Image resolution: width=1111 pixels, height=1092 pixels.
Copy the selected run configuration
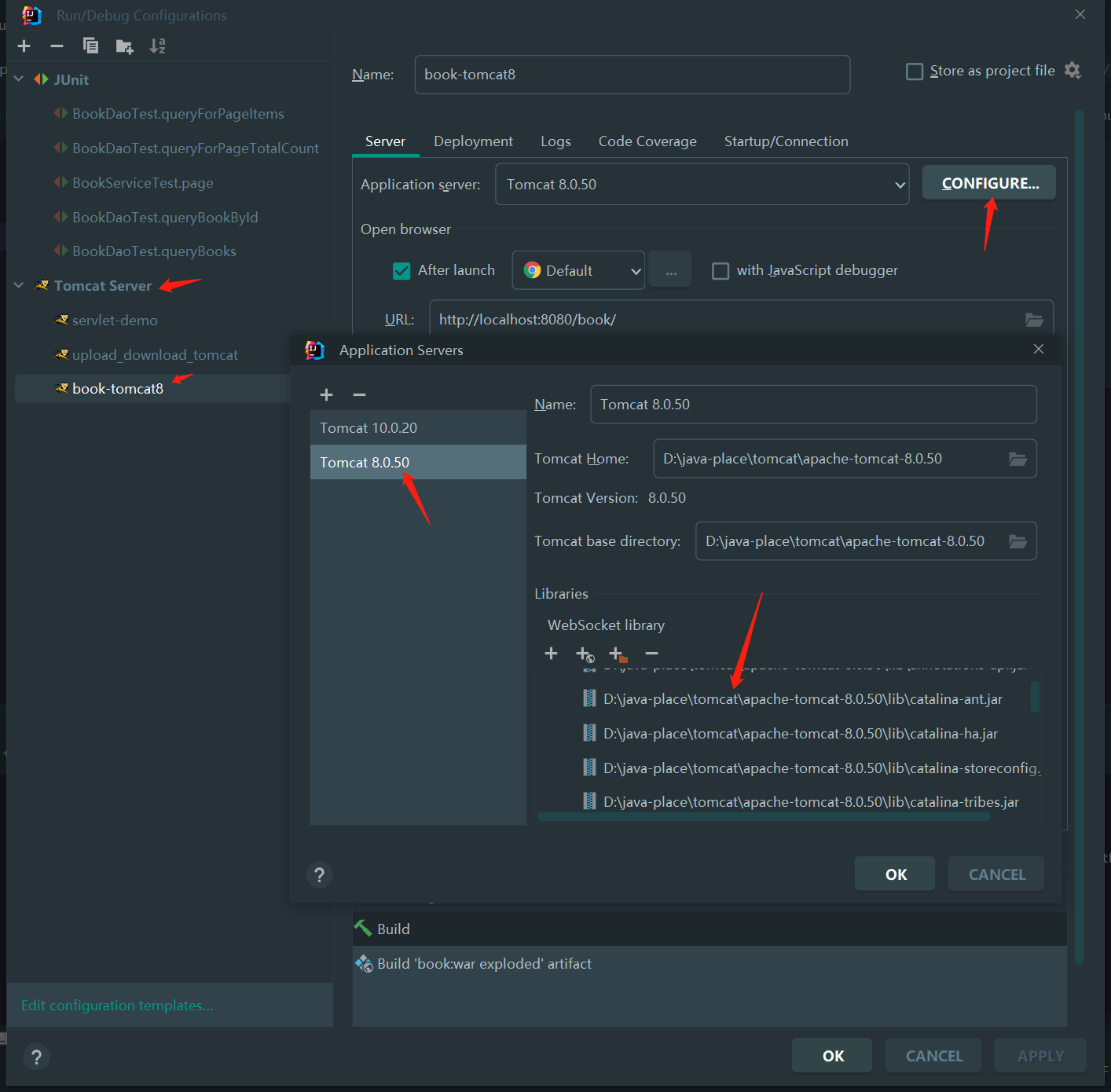click(x=90, y=46)
